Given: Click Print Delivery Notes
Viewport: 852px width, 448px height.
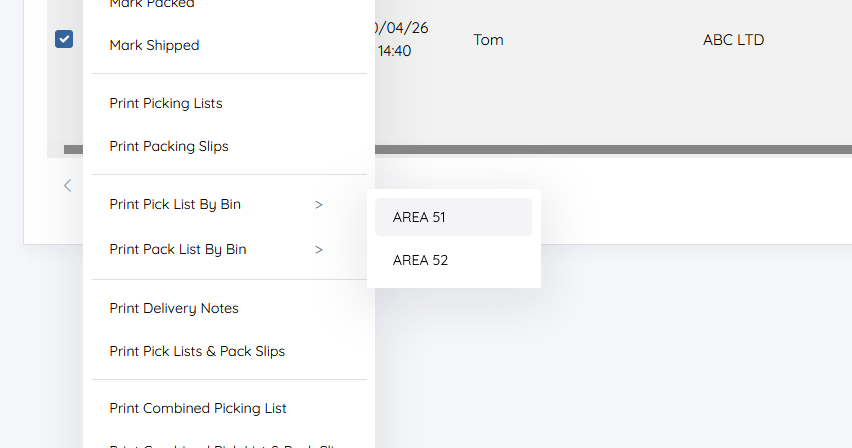Looking at the screenshot, I should point(174,308).
